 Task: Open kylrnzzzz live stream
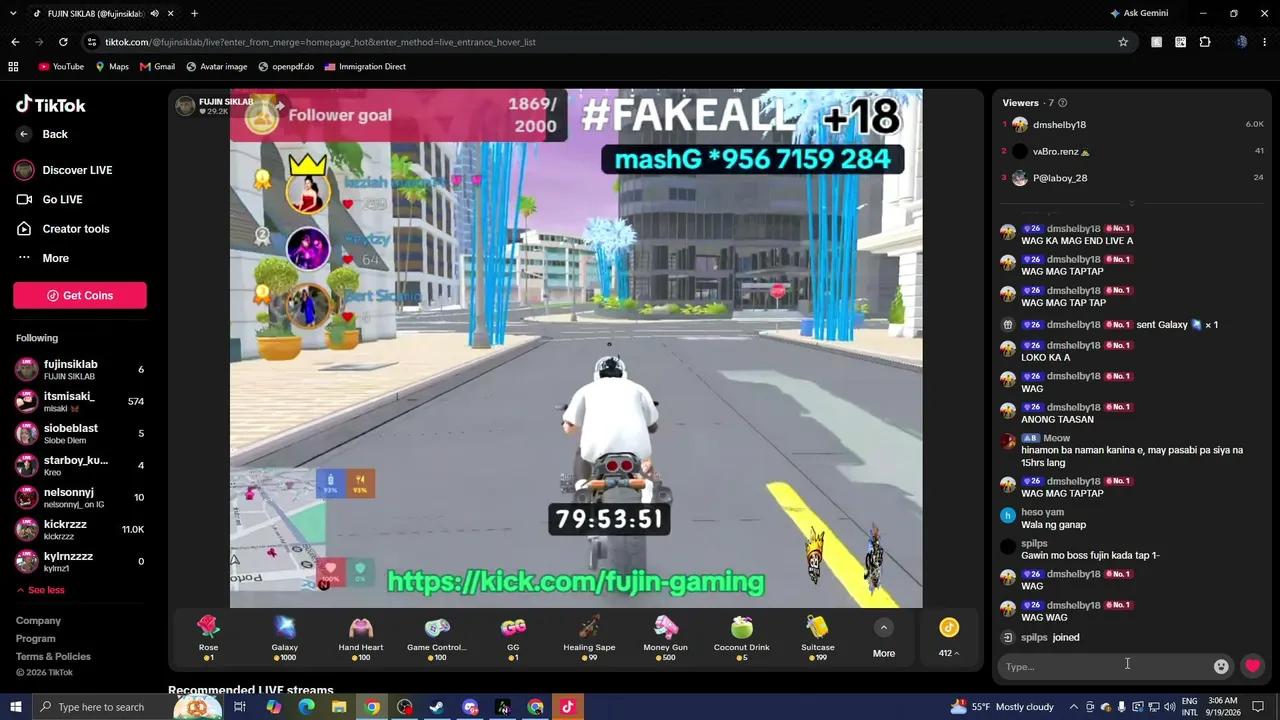[x=80, y=561]
